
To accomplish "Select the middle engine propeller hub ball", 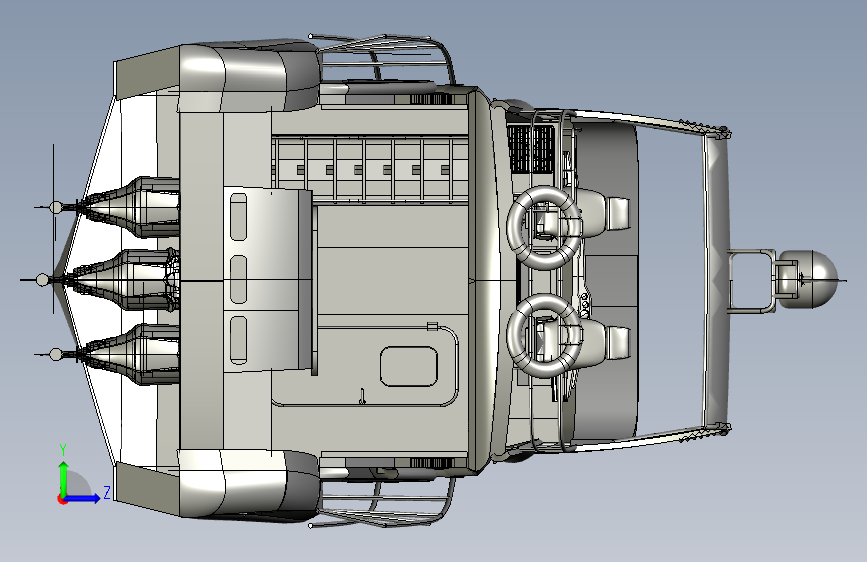I will [x=43, y=280].
